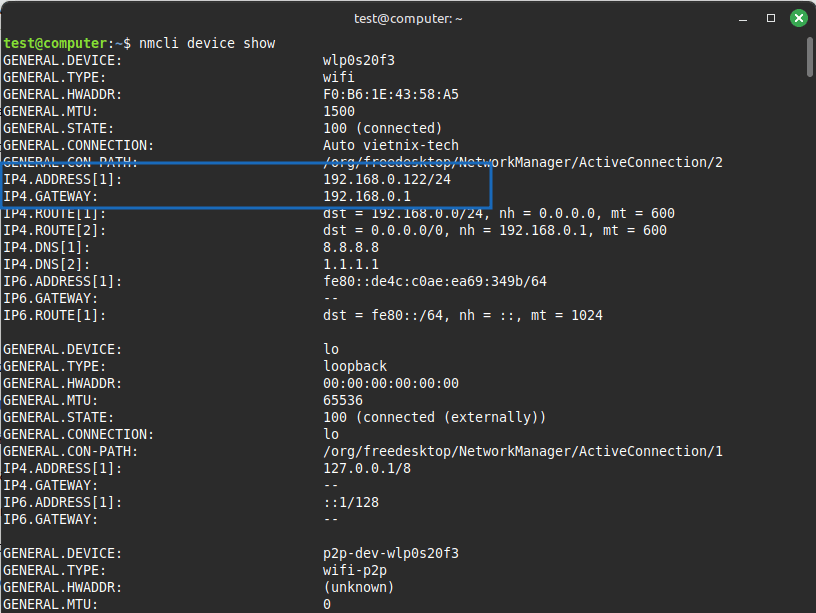816x613 pixels.
Task: Minimize the terminal window
Action: [743, 18]
